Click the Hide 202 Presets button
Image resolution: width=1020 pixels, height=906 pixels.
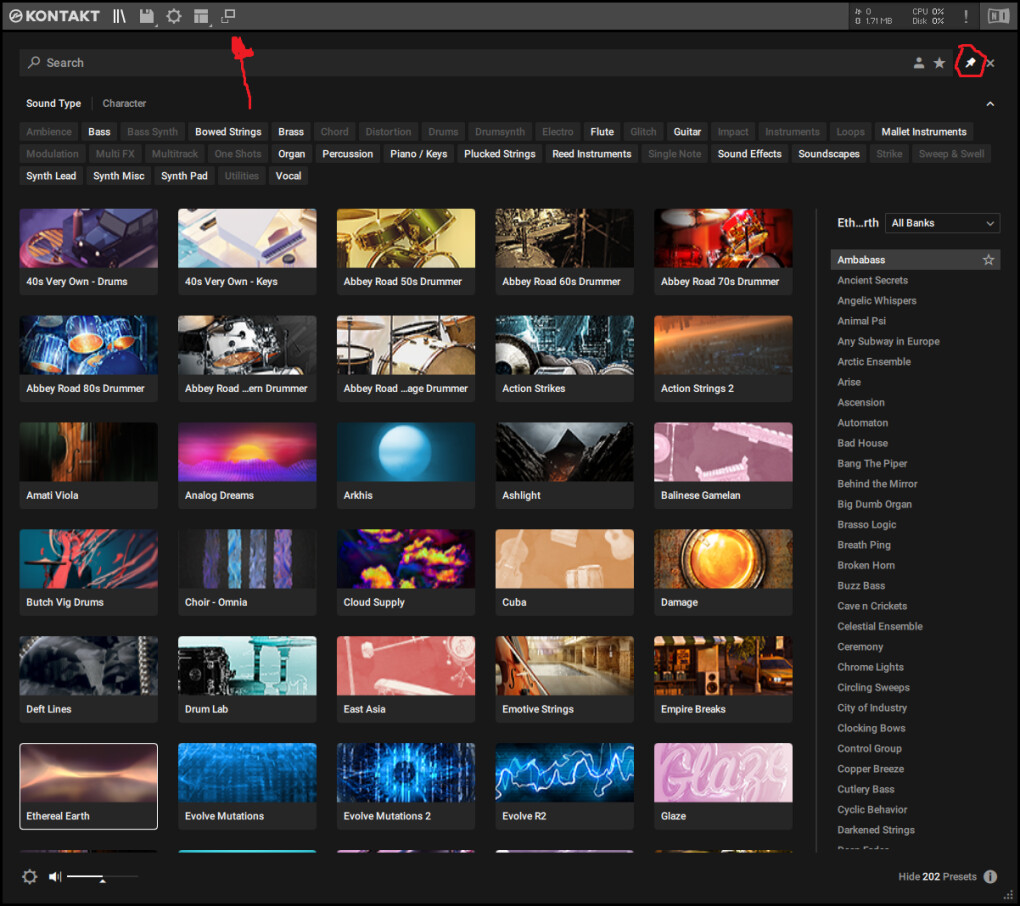[x=937, y=877]
